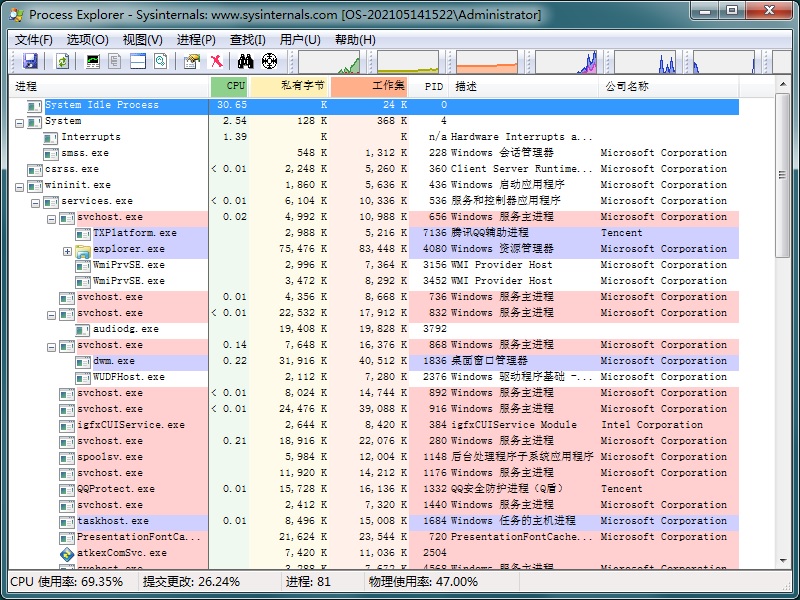The height and width of the screenshot is (600, 800).
Task: Click the icon next to dwm.exe
Action: (x=83, y=362)
